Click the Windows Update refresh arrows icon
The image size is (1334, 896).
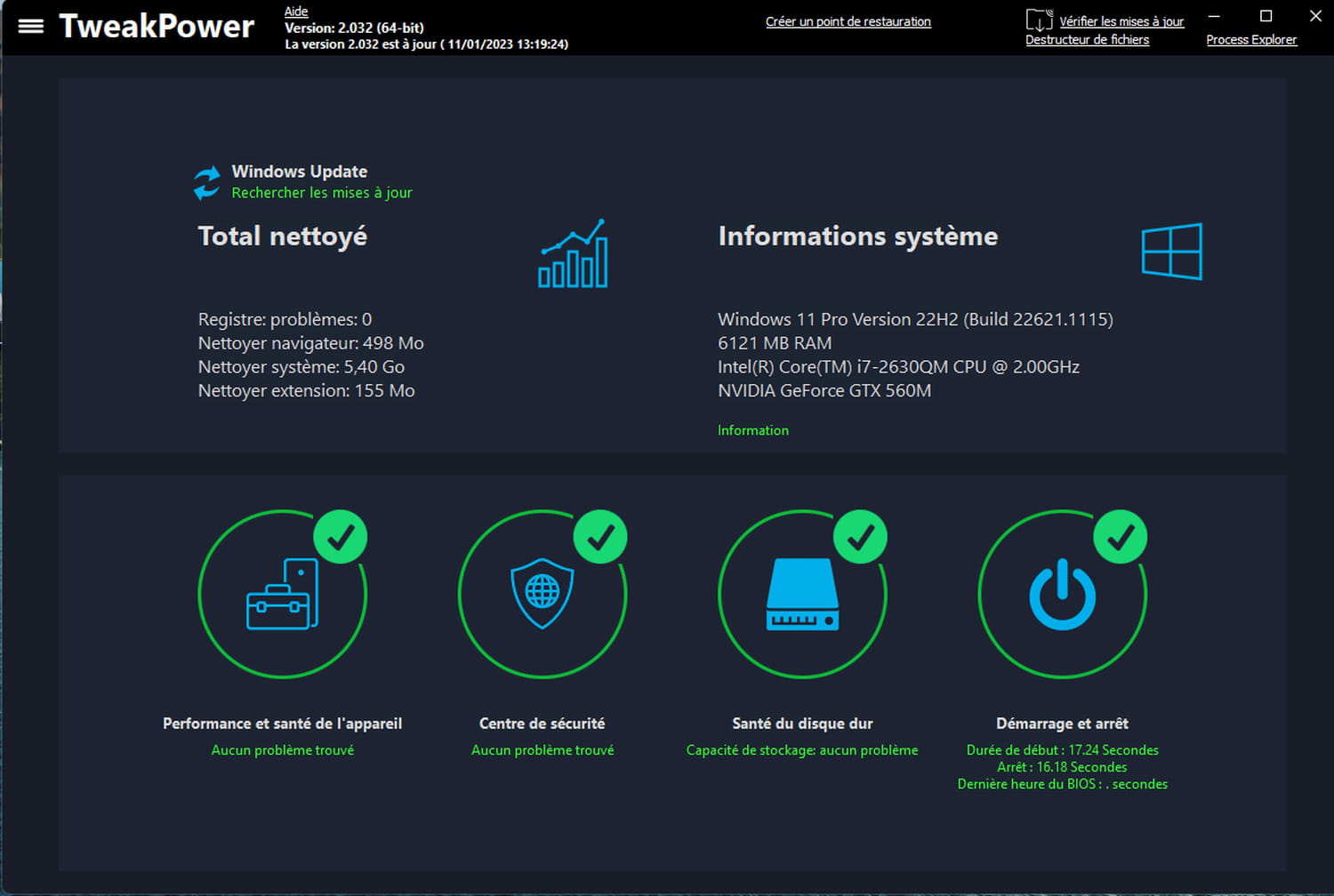(x=207, y=182)
